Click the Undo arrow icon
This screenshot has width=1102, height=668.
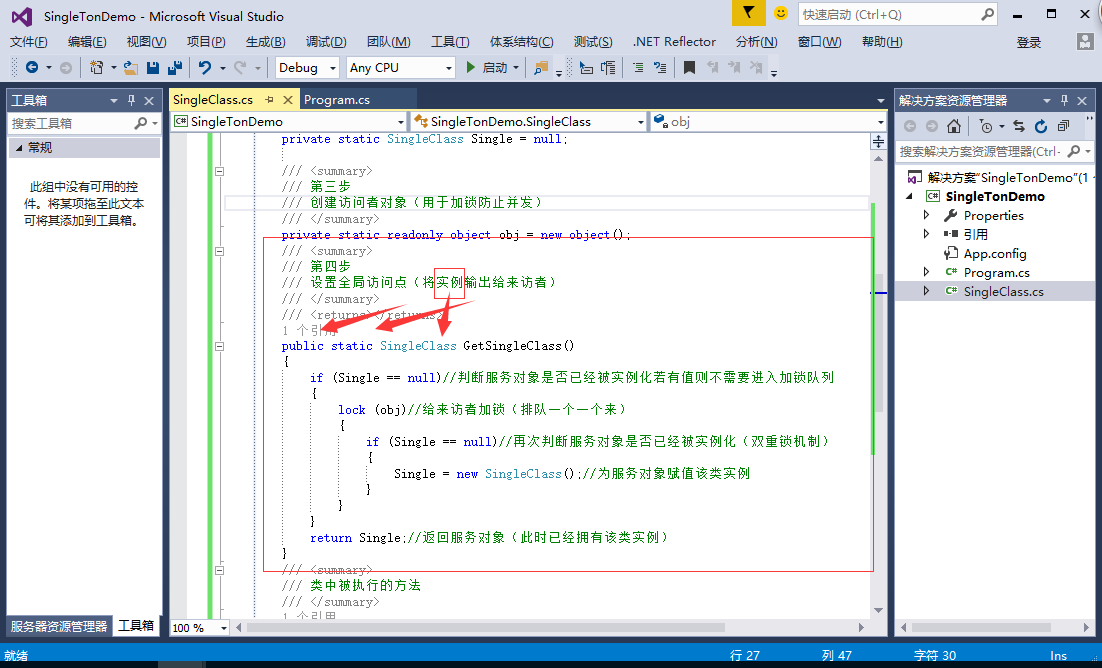coord(205,68)
